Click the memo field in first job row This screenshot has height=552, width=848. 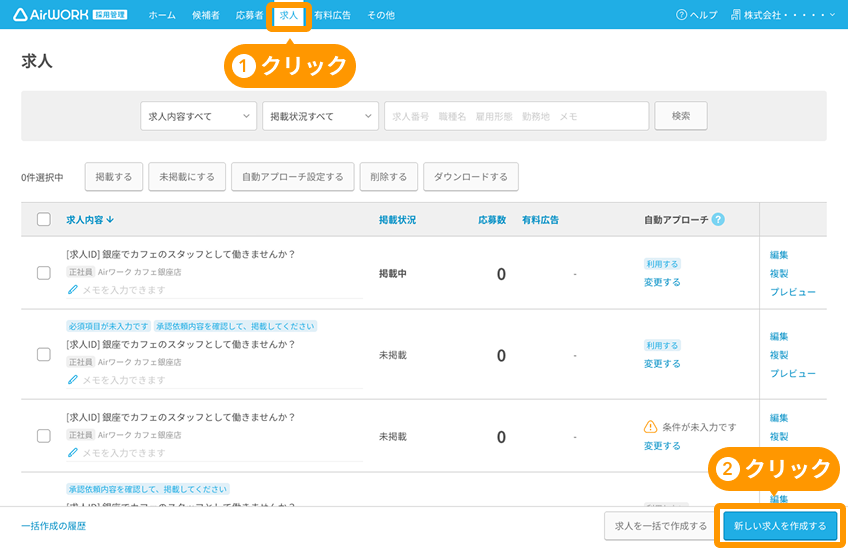214,290
